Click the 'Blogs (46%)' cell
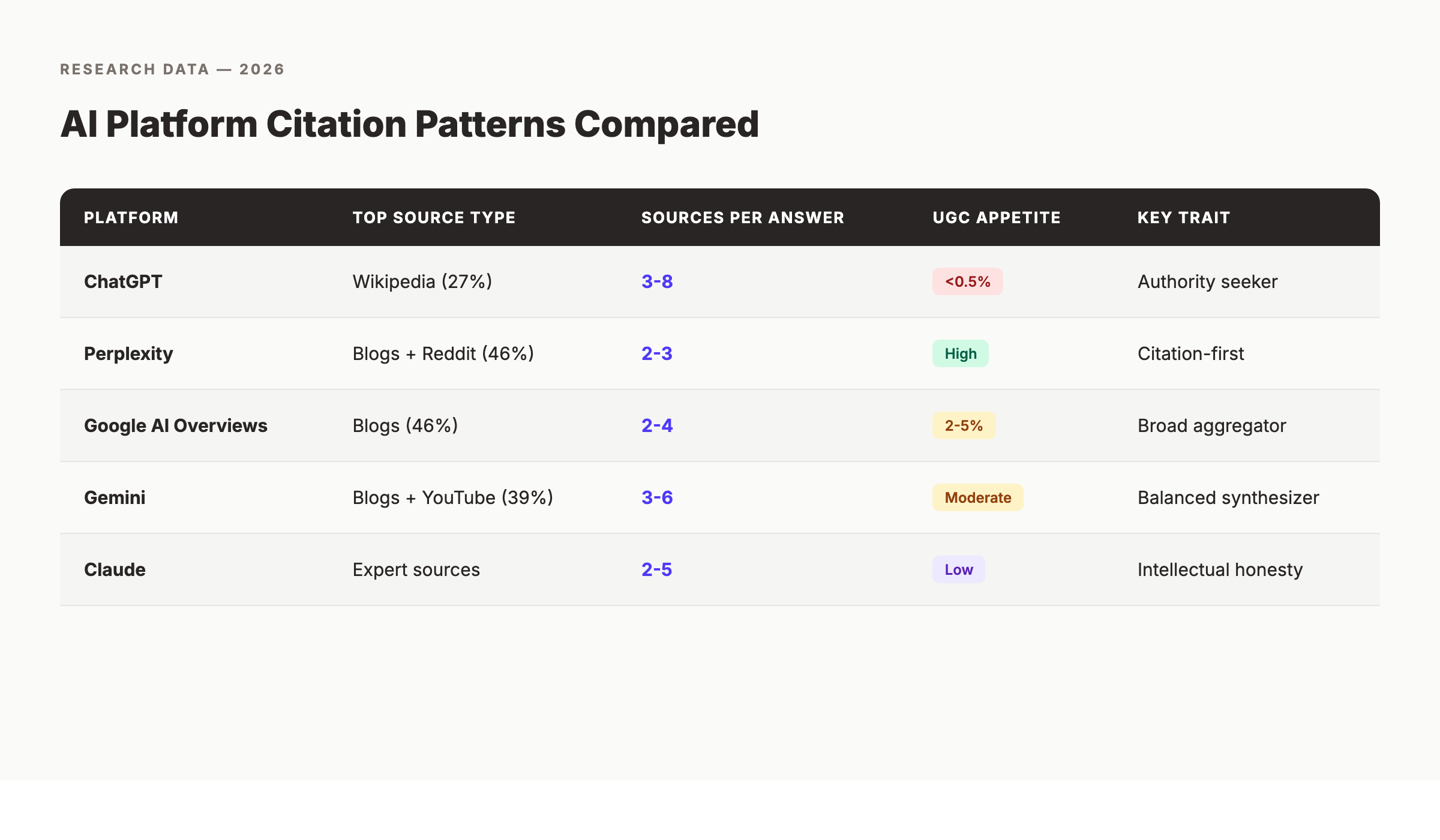This screenshot has height=840, width=1440. [406, 425]
